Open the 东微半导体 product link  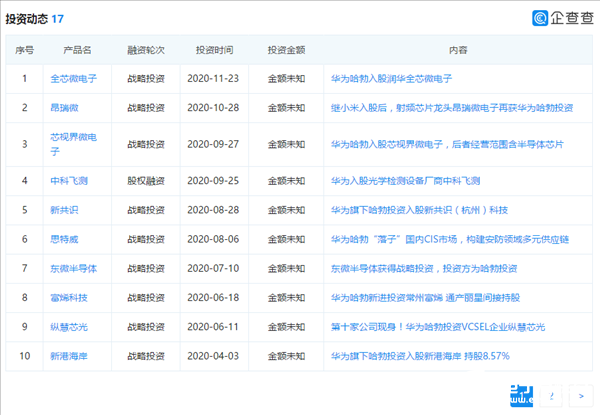[x=73, y=269]
